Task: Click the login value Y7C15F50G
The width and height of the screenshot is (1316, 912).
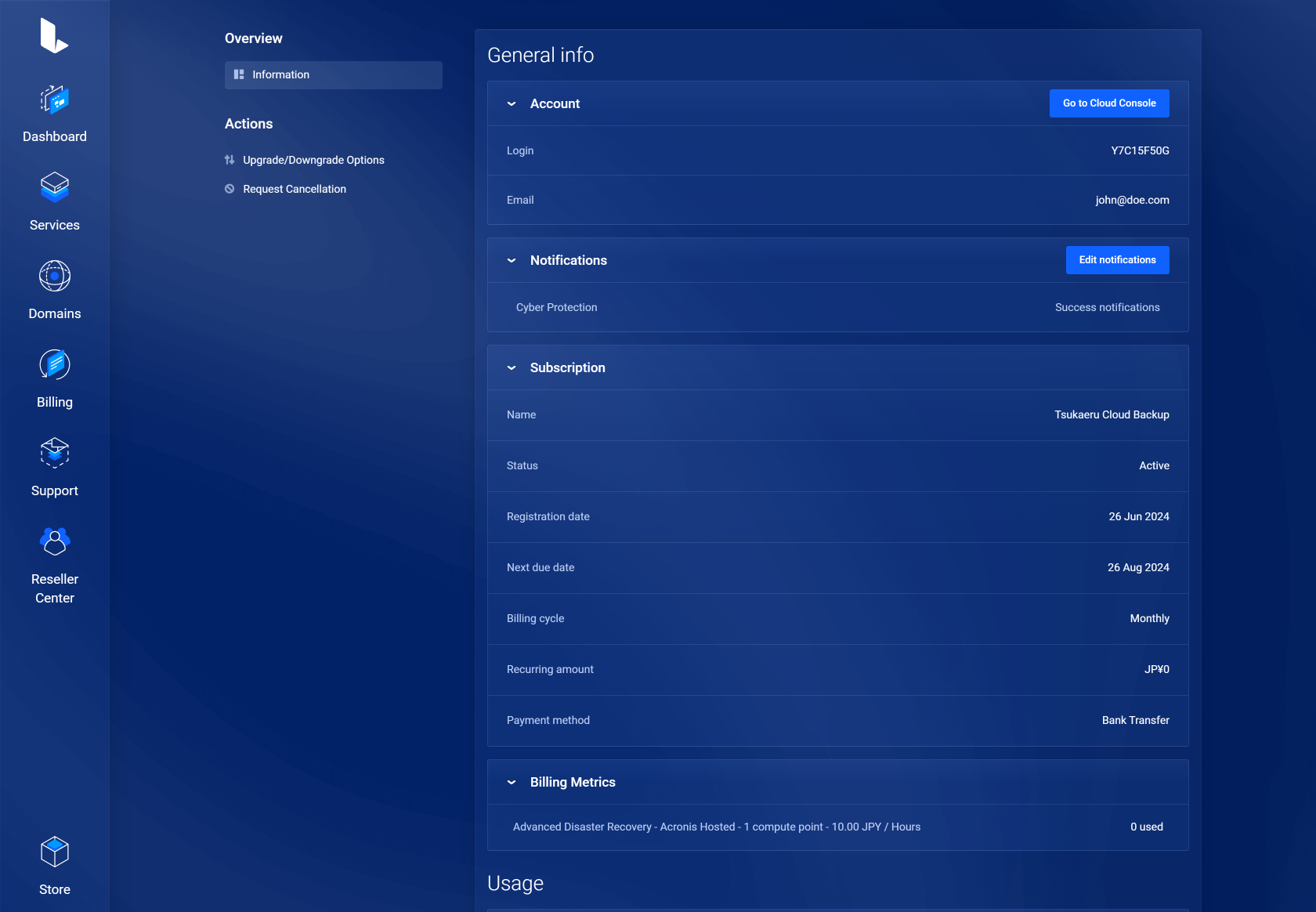Action: point(1140,150)
